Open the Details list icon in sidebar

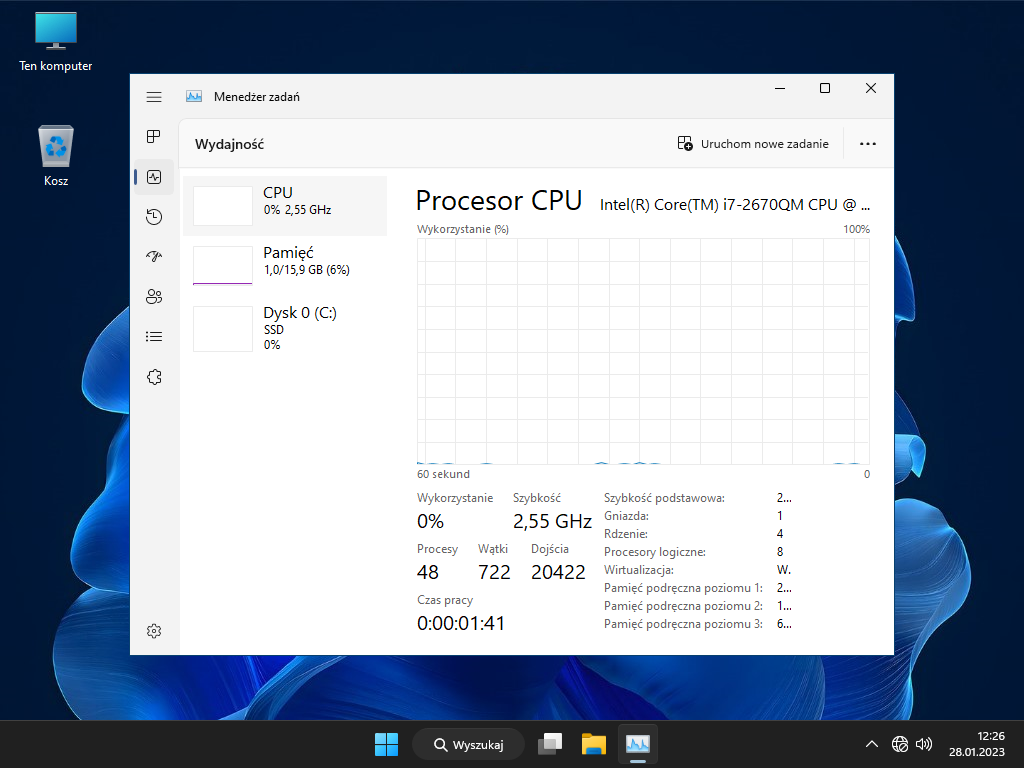pos(154,337)
